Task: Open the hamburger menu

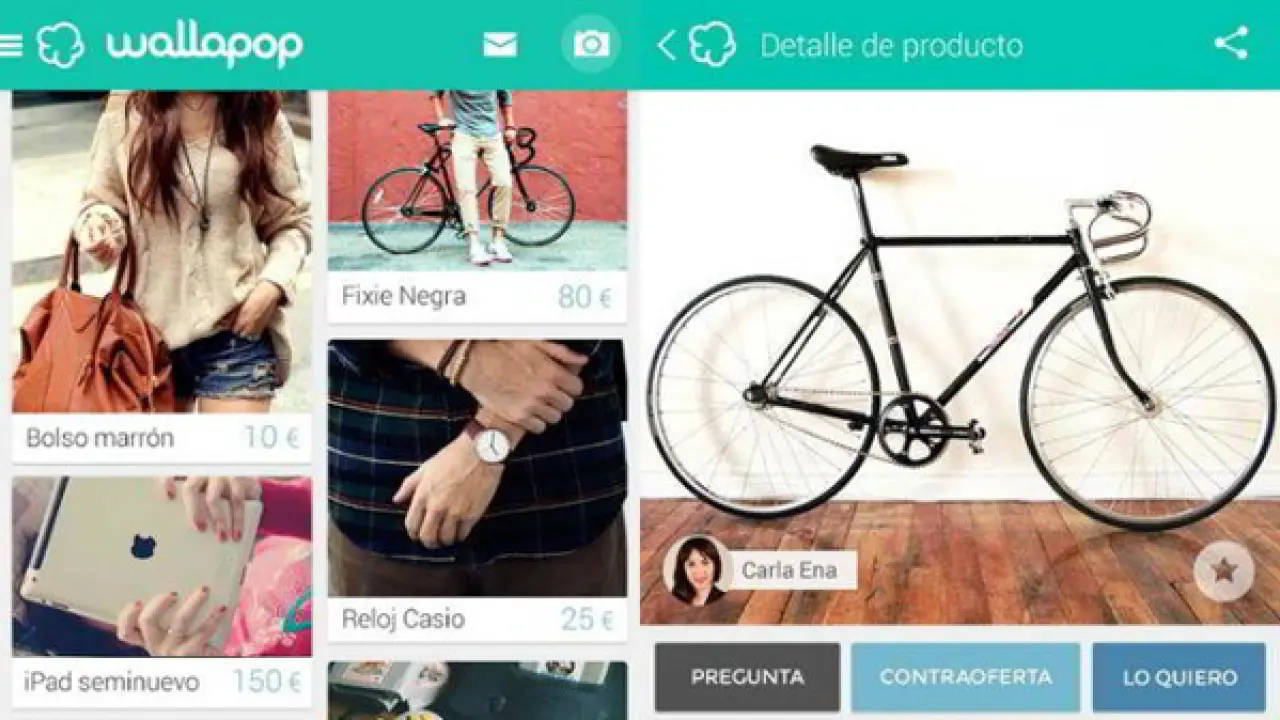Action: [x=10, y=45]
